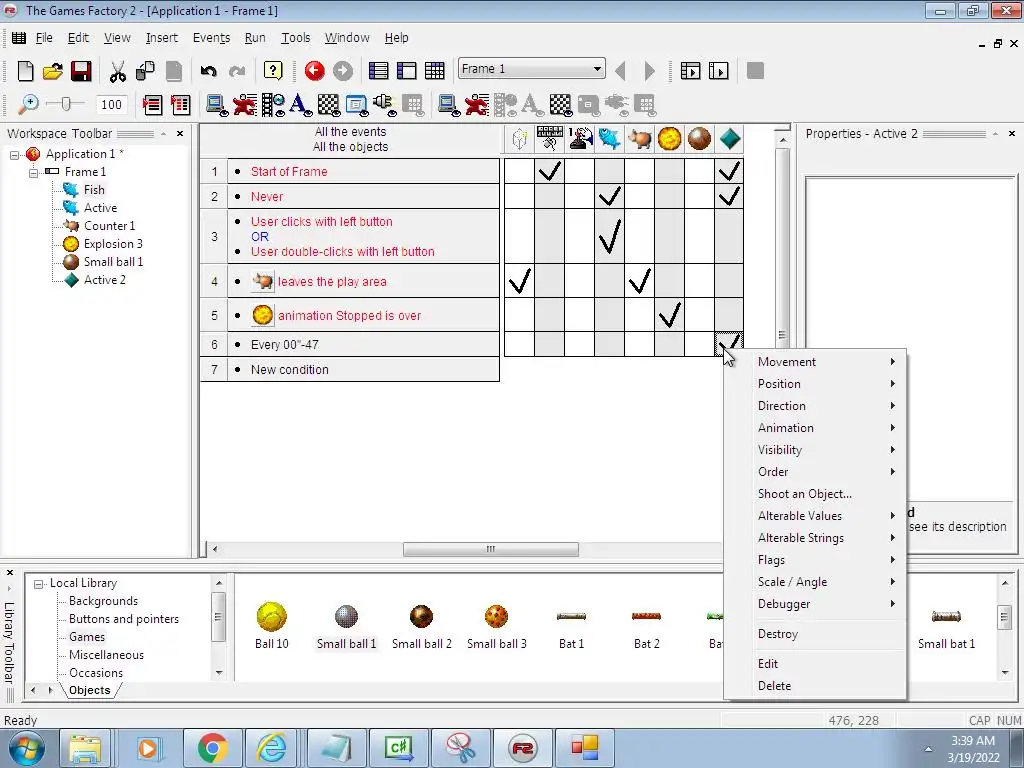
Task: Run the current frame icon
Action: pos(718,71)
